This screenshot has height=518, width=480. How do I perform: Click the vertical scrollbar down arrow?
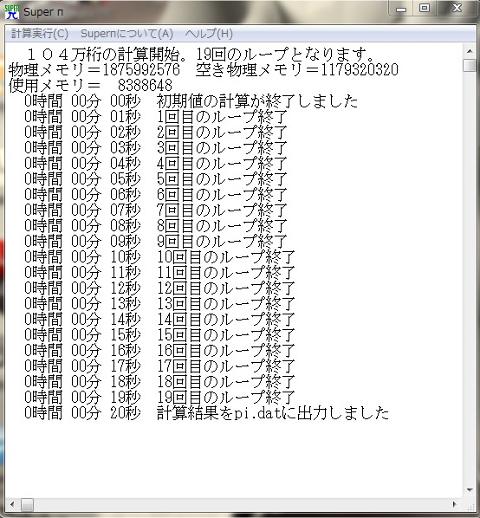(x=470, y=490)
